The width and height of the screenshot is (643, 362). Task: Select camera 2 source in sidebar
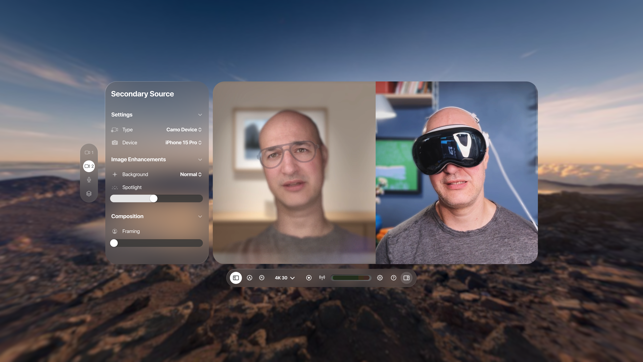pos(89,166)
